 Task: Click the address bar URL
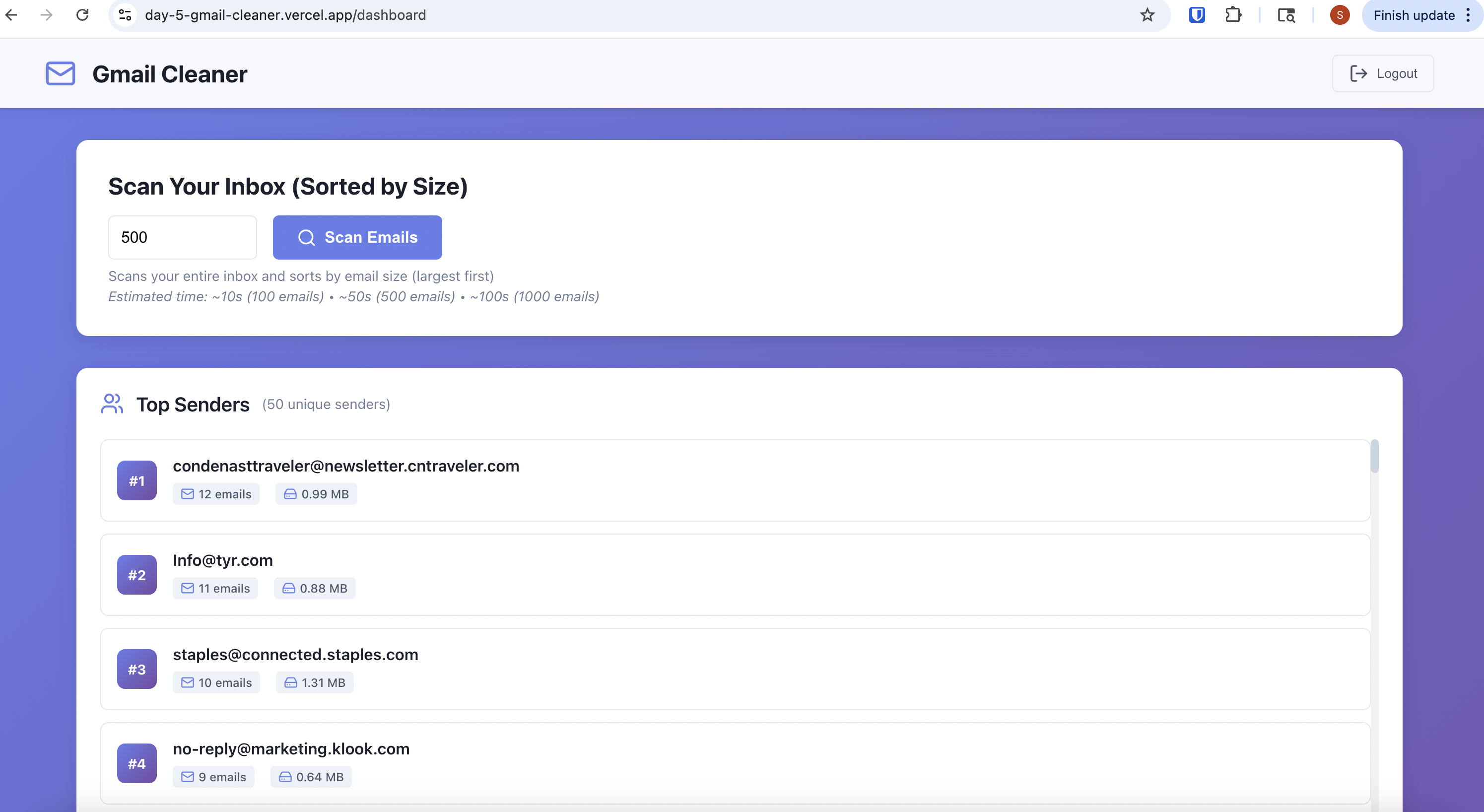pyautogui.click(x=285, y=15)
